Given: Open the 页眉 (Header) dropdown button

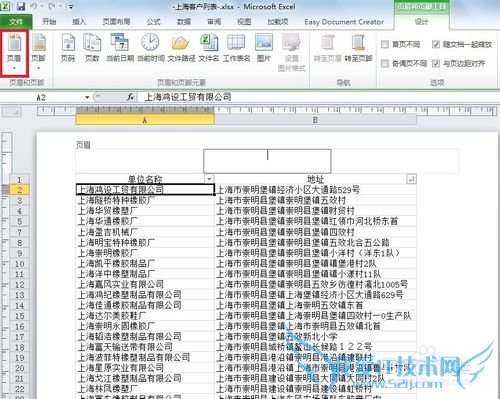Looking at the screenshot, I should click(x=14, y=53).
